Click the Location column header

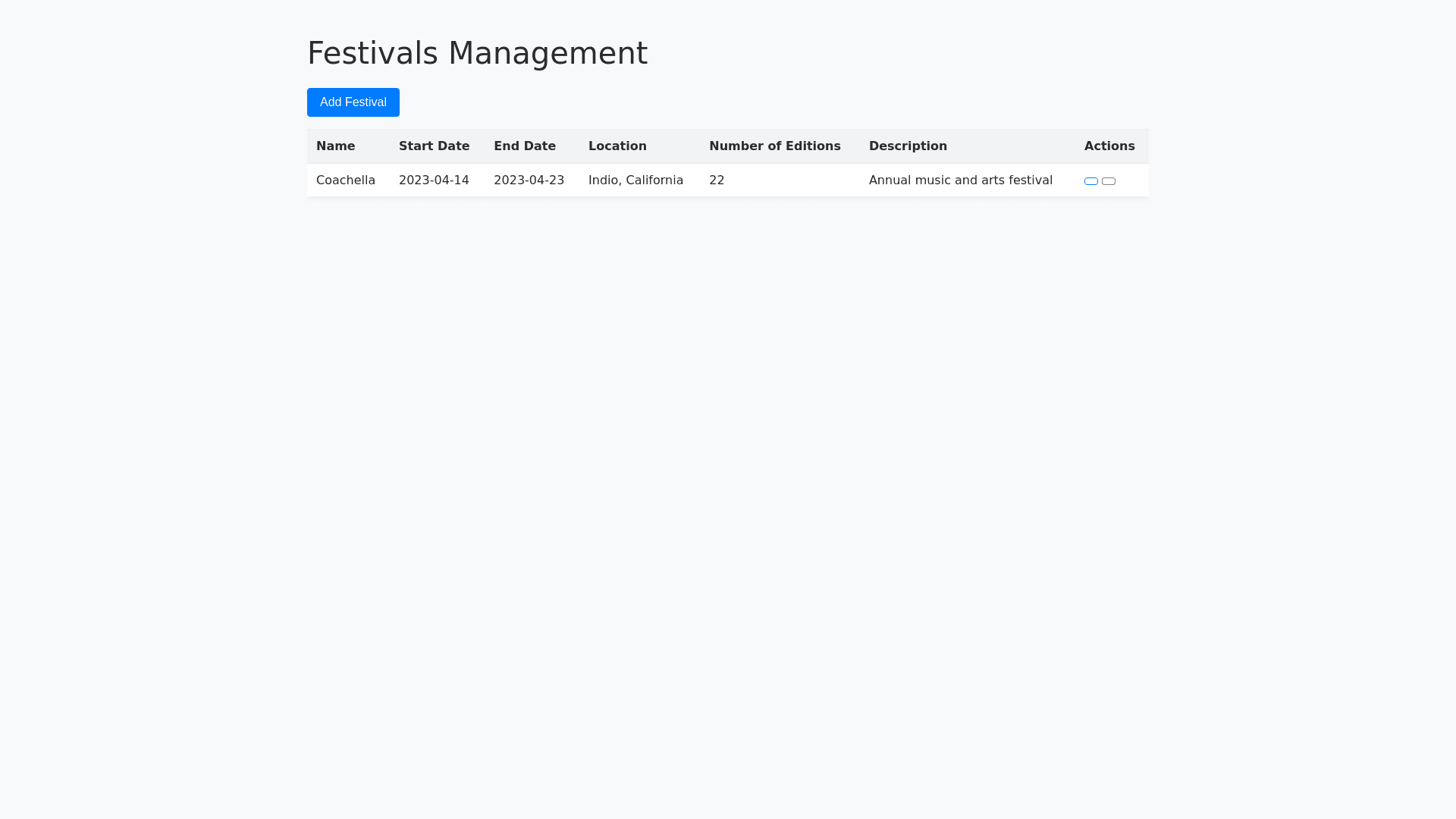[x=617, y=146]
